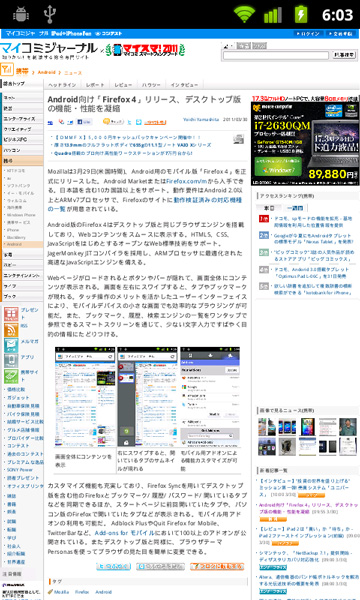Click inside the site search text field
Screen dimensions: 360x600
click(x=276, y=55)
